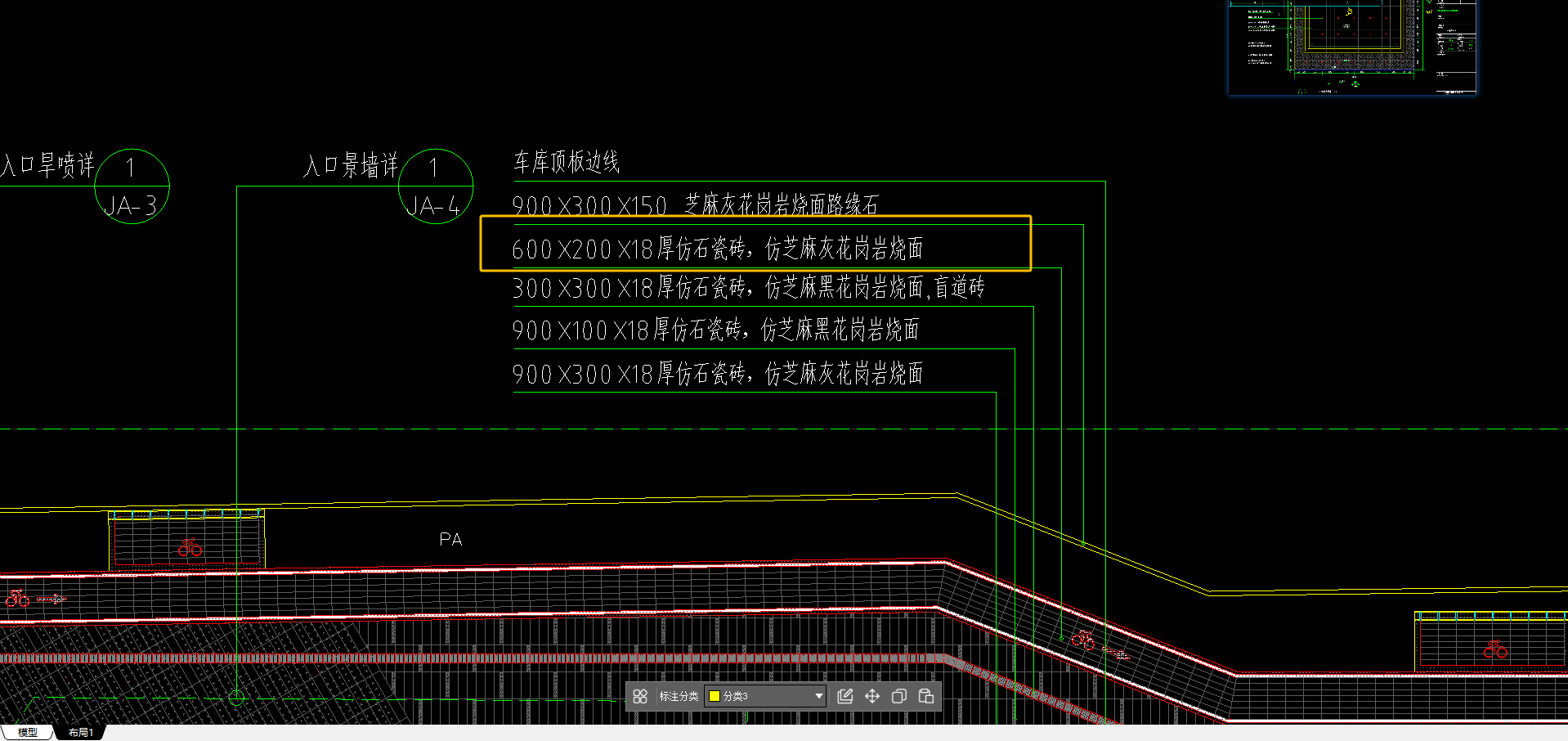Click the 入口景墙详 label
1568x741 pixels.
[351, 166]
